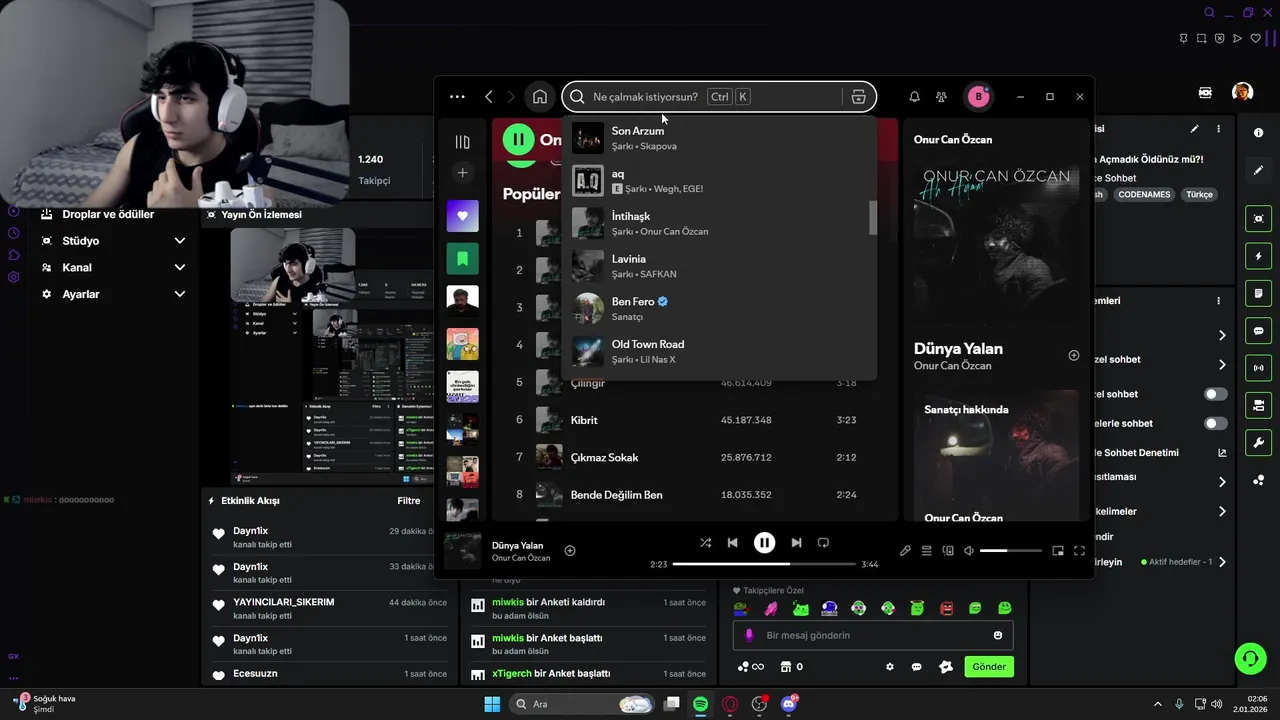Open Sohbet Denetimi external link icon

tap(1222, 453)
